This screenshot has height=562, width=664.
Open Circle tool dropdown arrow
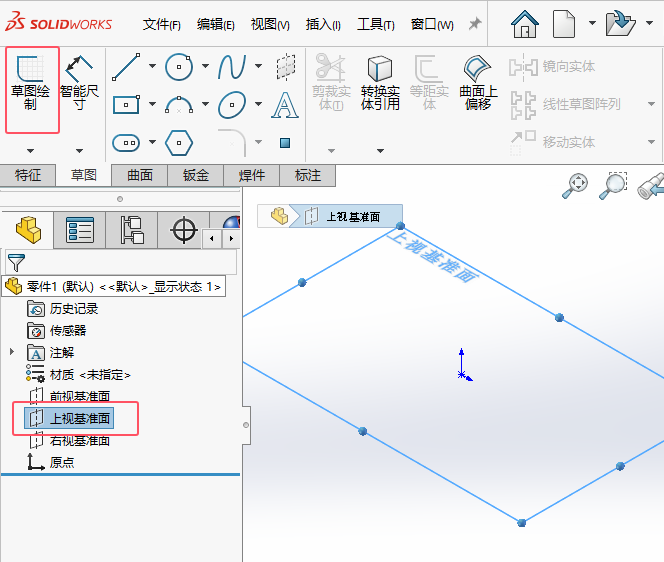[x=205, y=66]
